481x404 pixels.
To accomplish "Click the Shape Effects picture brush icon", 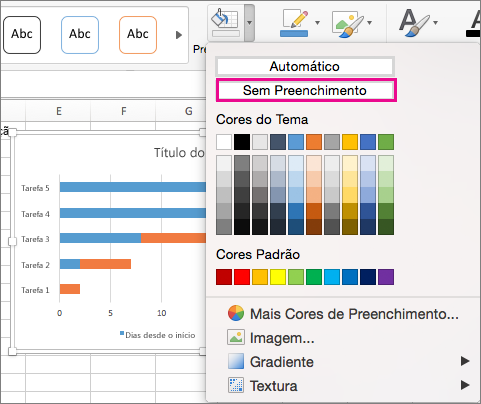I will point(348,23).
